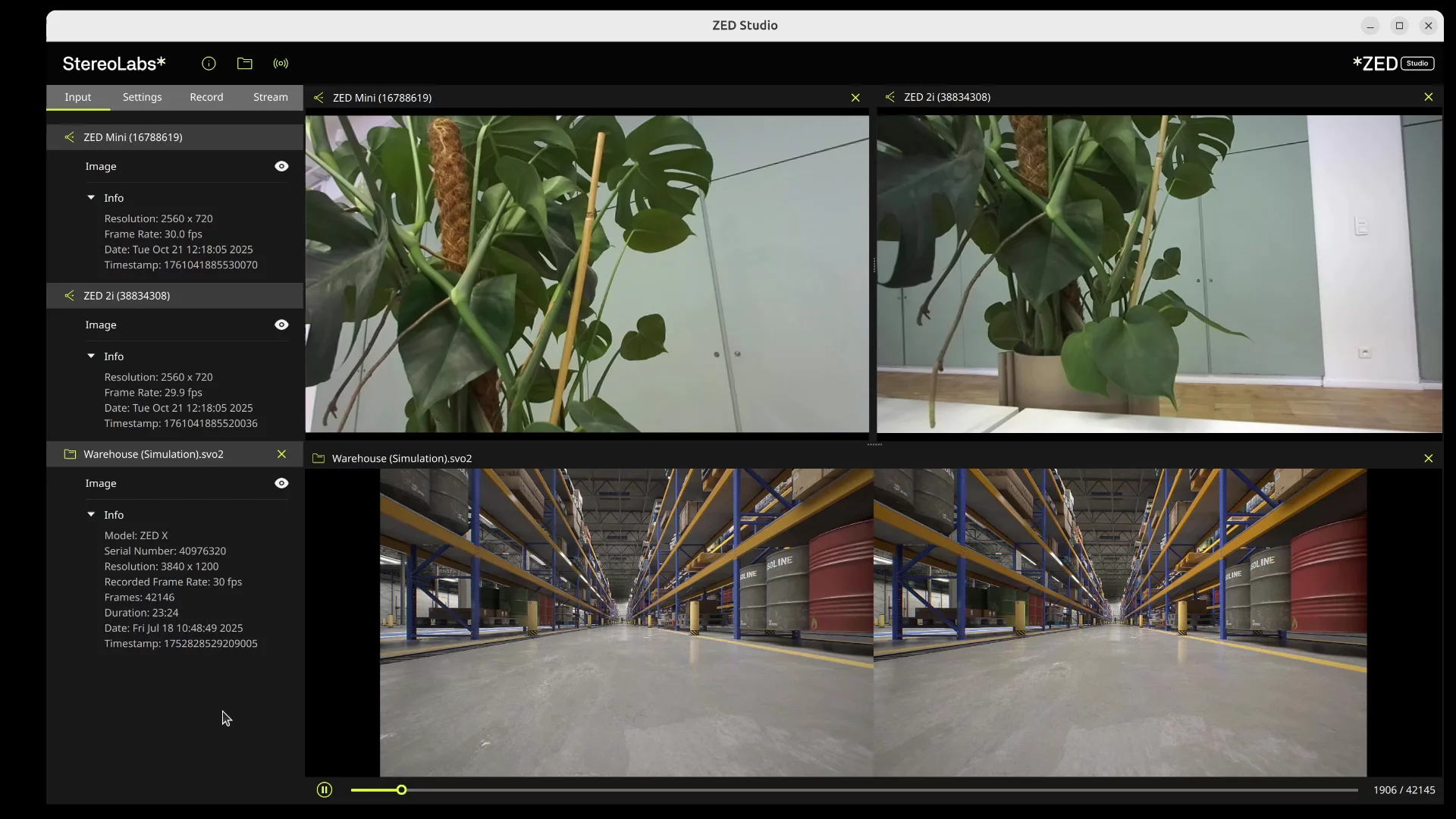Toggle Image visibility for Warehouse (Simulation).svo2
Screen dimensions: 1456x819
click(281, 483)
